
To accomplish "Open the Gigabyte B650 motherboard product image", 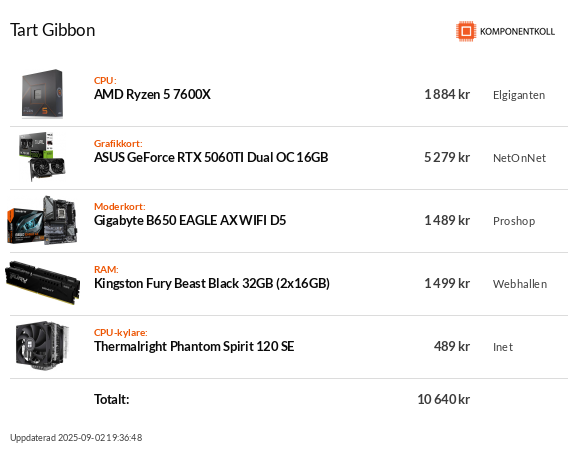I will 42,220.
